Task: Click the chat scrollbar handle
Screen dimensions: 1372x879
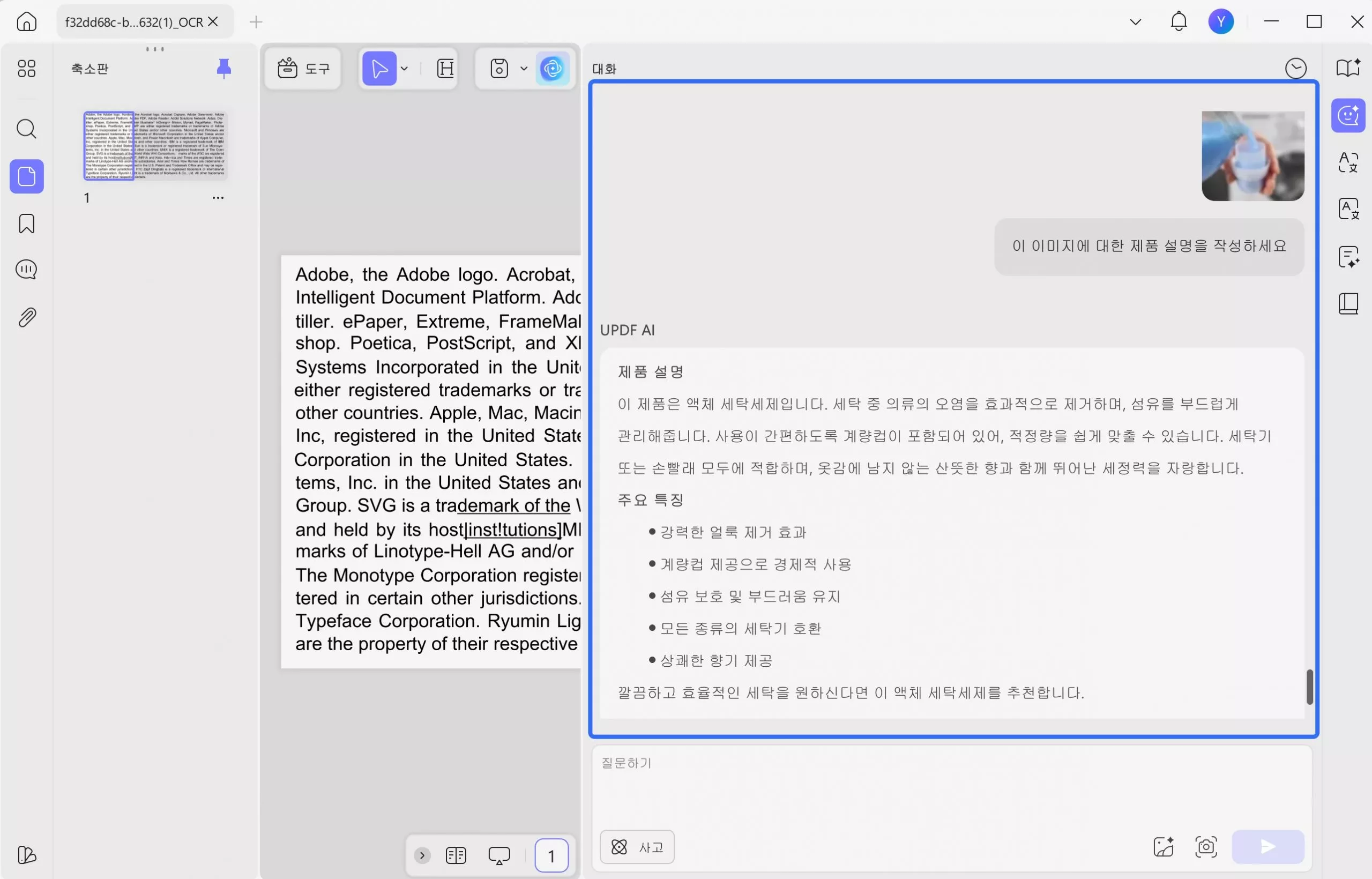Action: pyautogui.click(x=1310, y=687)
